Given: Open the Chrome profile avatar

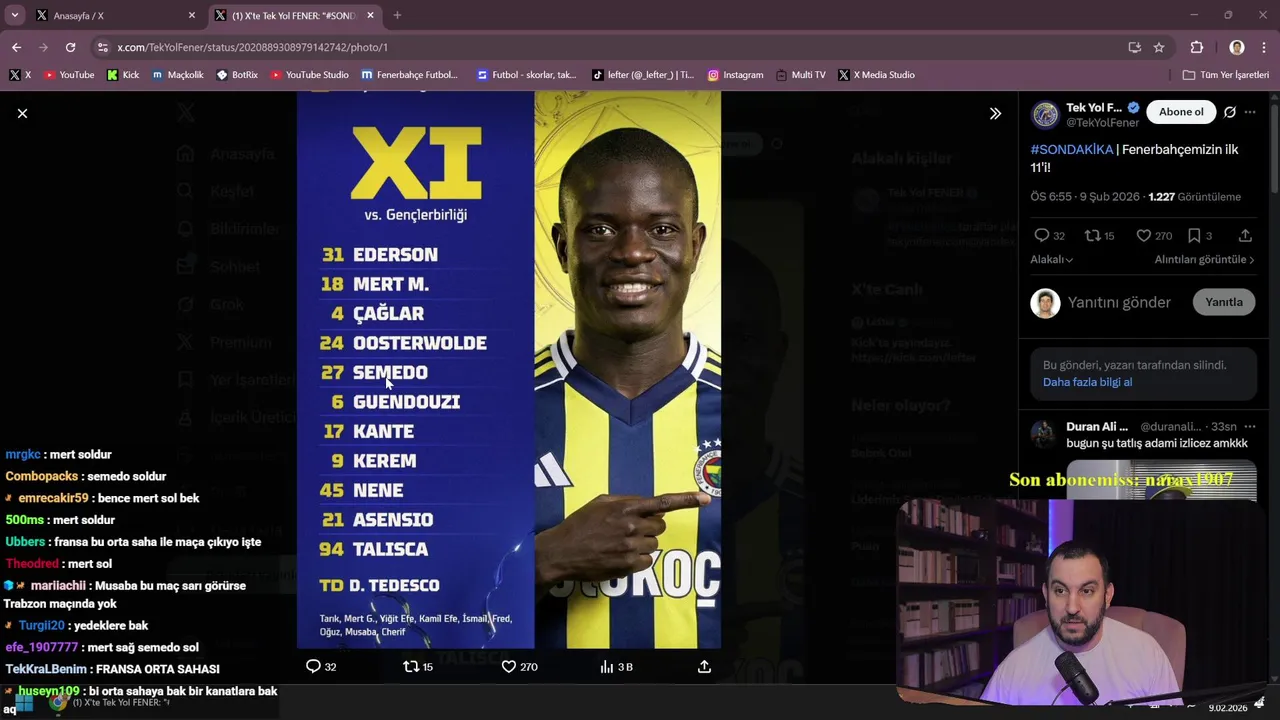Looking at the screenshot, I should point(1237,47).
